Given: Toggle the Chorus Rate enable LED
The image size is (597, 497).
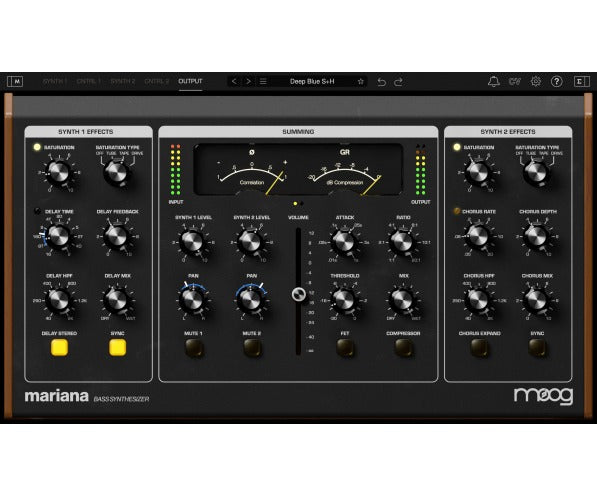Looking at the screenshot, I should pos(457,211).
